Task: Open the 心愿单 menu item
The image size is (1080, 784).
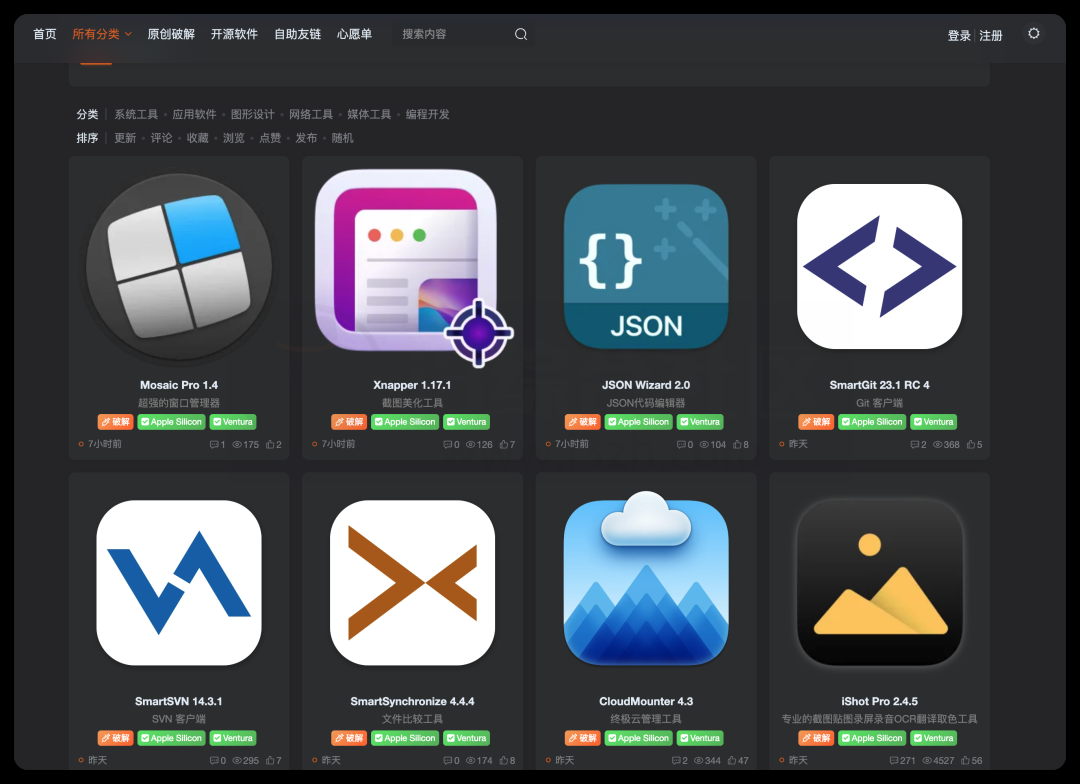Action: click(x=355, y=34)
